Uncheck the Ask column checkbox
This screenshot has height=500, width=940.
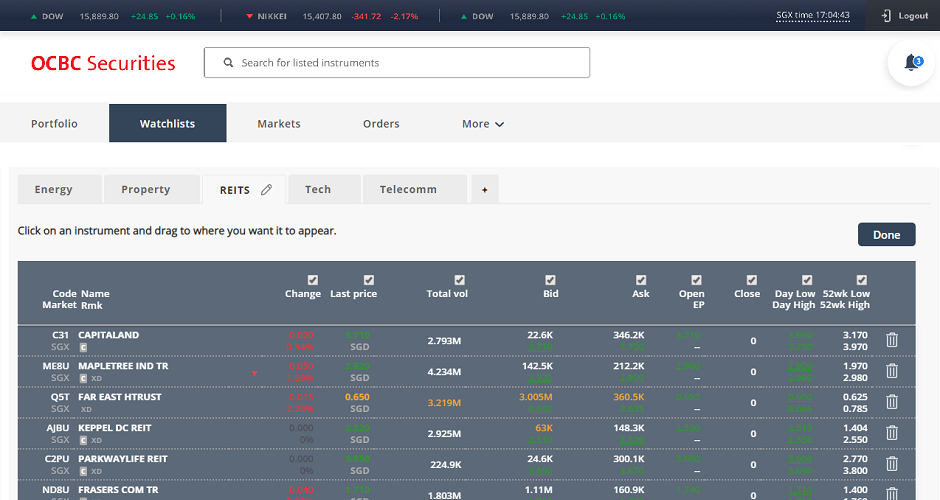(x=641, y=280)
